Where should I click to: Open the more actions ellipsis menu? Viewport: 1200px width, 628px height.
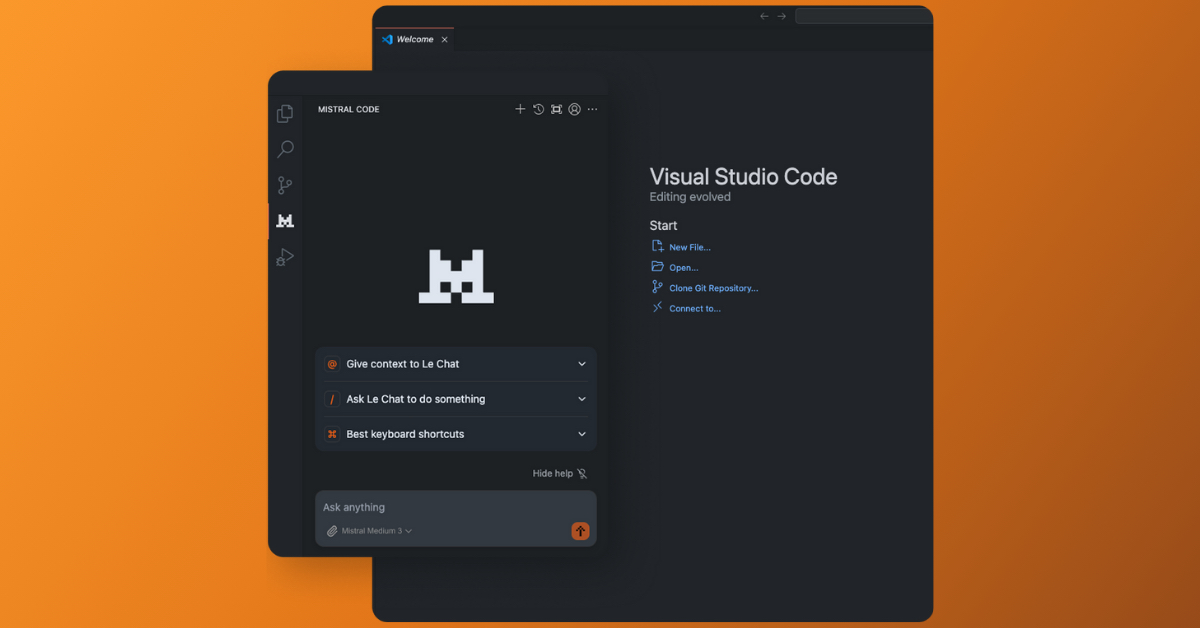click(592, 109)
